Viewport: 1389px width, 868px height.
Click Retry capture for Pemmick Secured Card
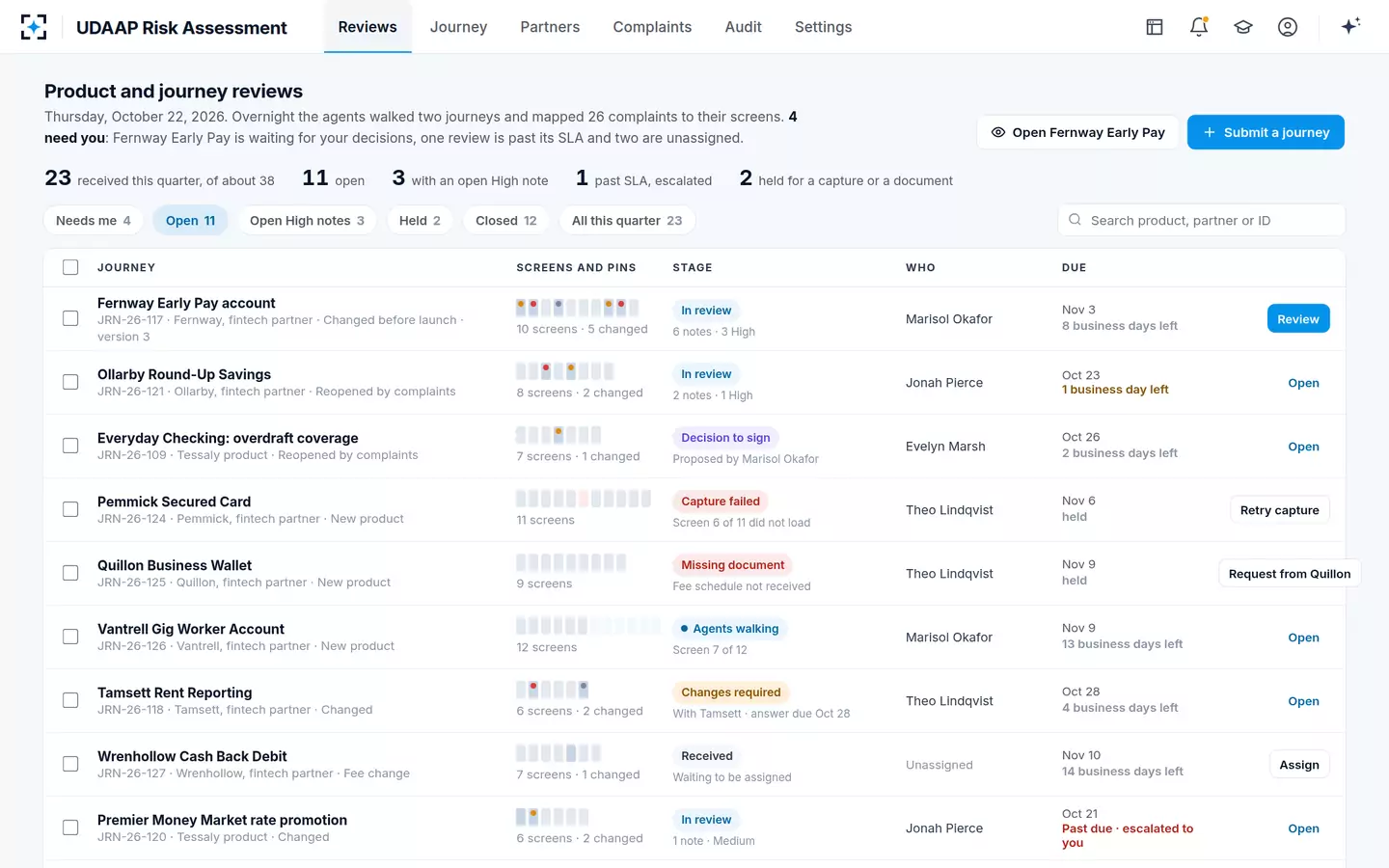(1279, 510)
